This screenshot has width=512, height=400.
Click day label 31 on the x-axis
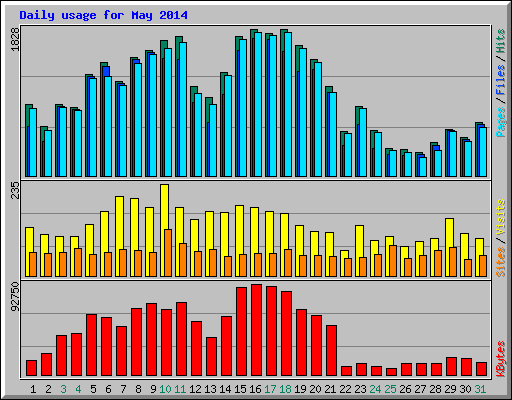tap(480, 389)
